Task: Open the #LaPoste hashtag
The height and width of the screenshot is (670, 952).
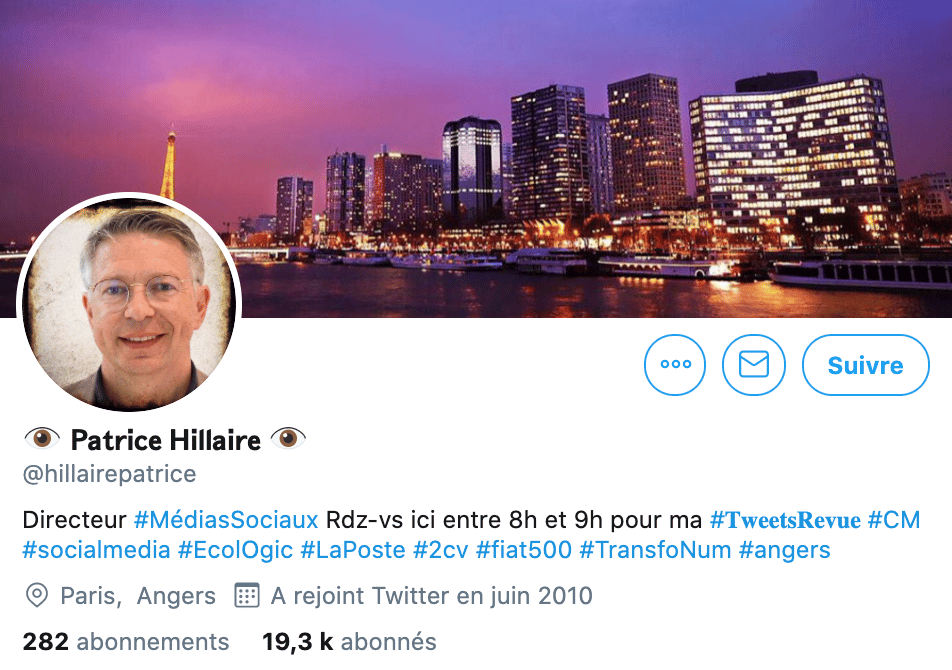Action: tap(353, 550)
